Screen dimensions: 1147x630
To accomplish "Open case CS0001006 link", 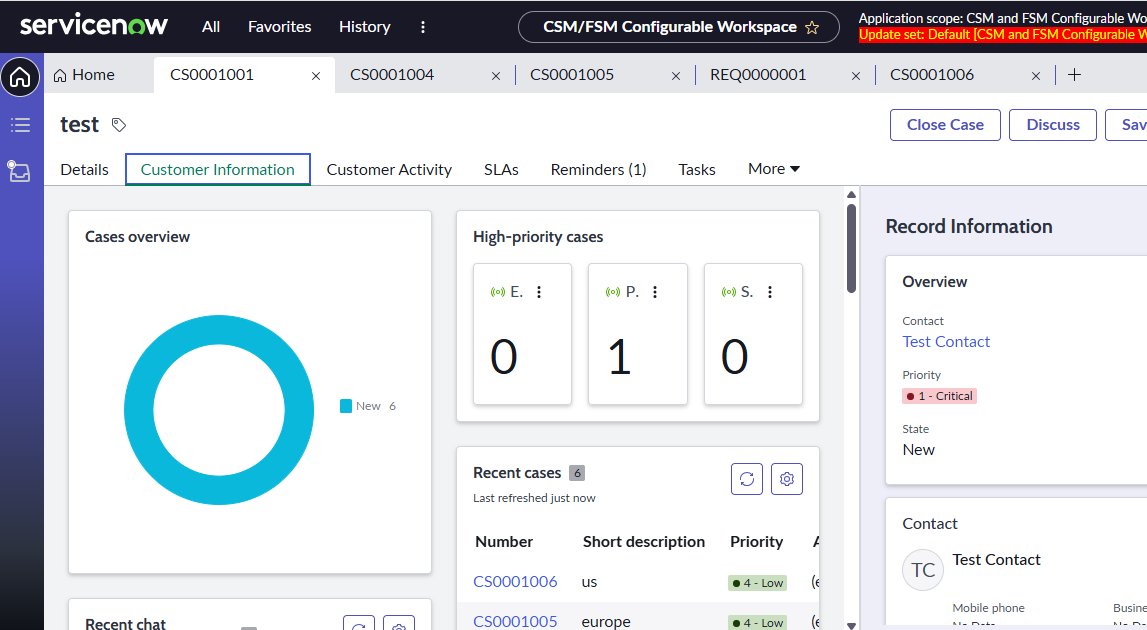I will coord(515,582).
